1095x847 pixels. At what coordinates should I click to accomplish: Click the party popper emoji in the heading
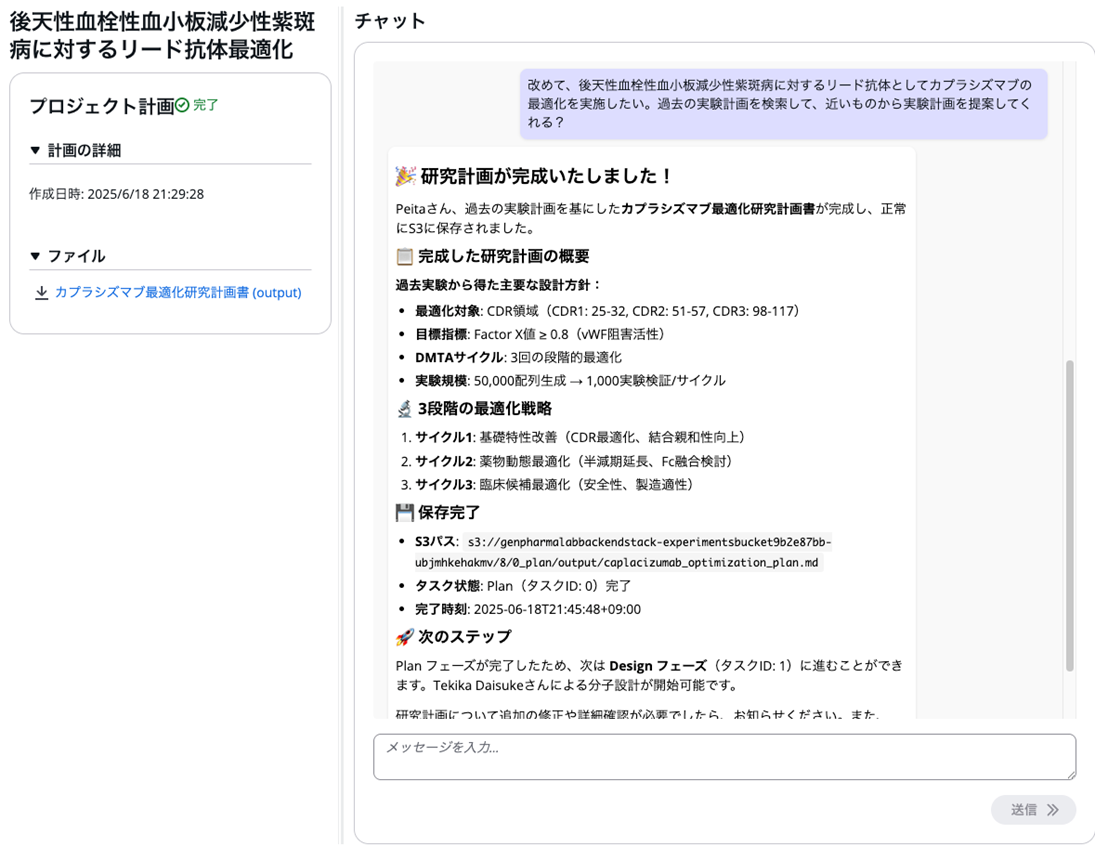click(405, 176)
